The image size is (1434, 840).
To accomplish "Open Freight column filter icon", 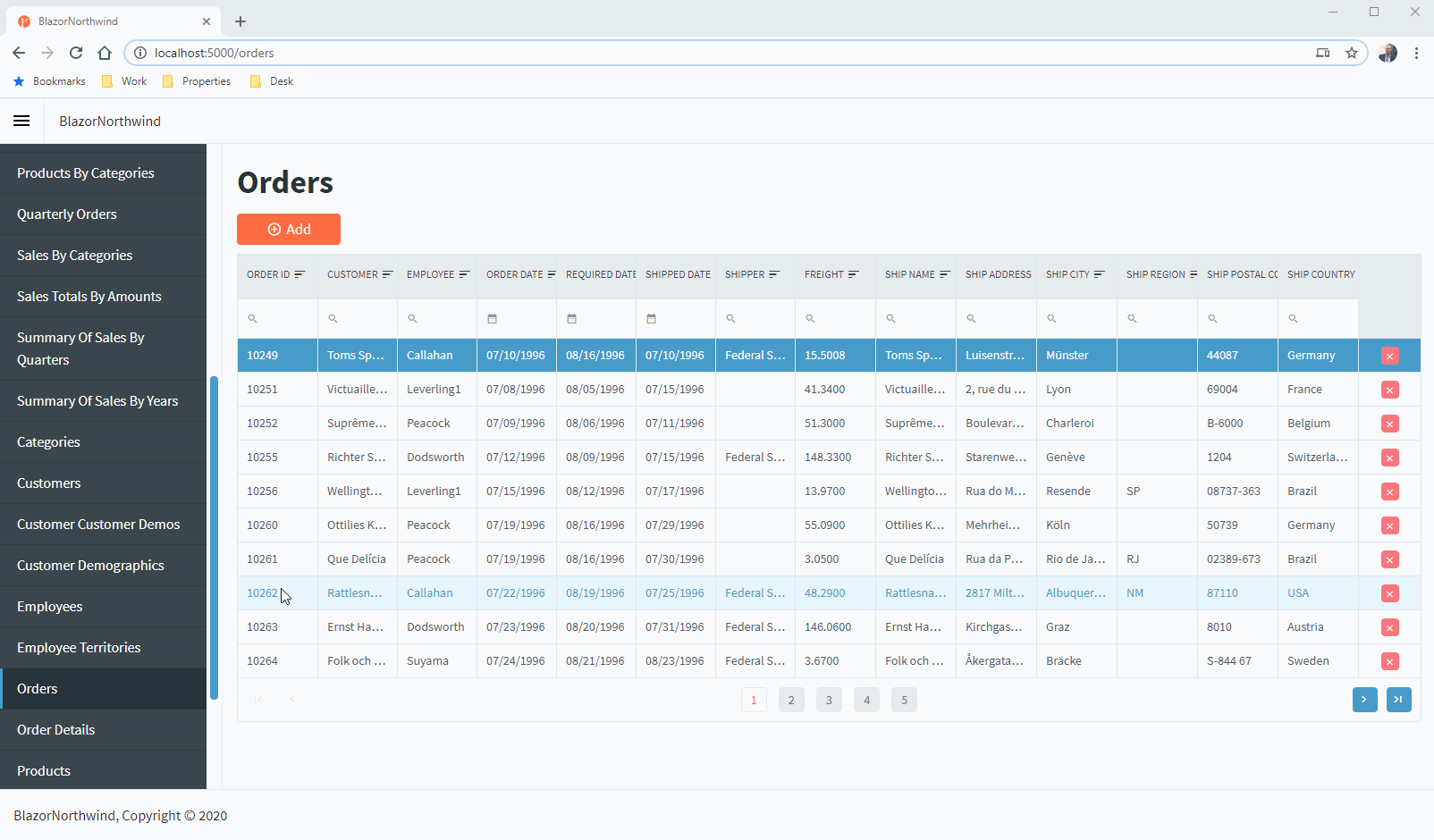I will tap(853, 274).
